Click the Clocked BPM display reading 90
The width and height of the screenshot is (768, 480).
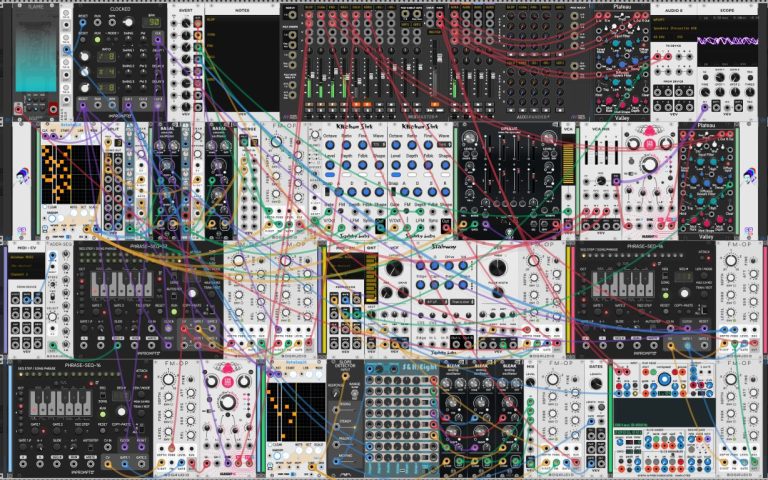[153, 22]
